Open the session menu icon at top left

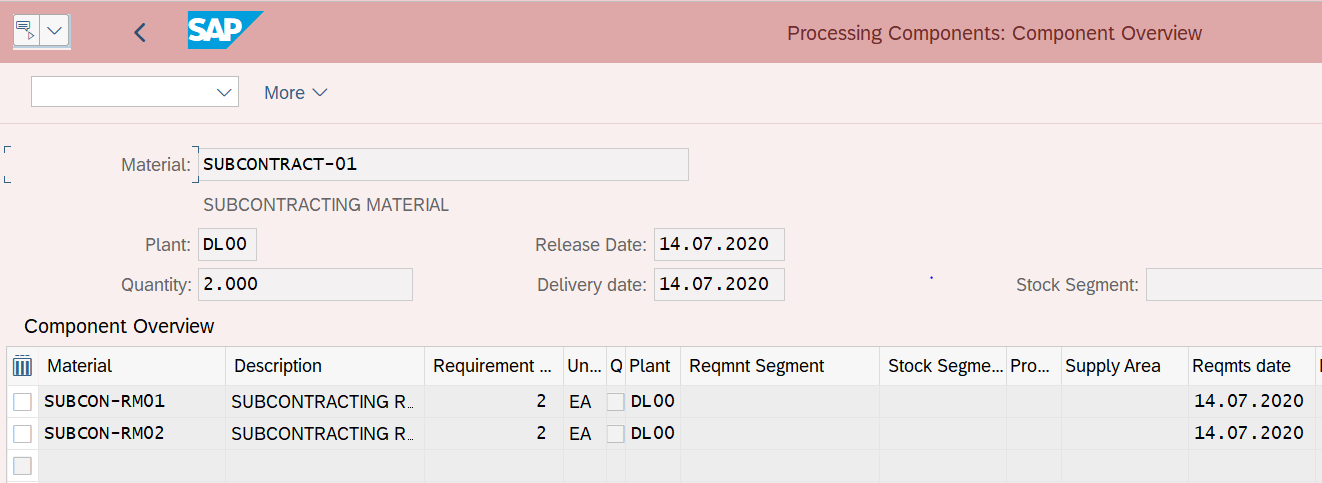[26, 31]
